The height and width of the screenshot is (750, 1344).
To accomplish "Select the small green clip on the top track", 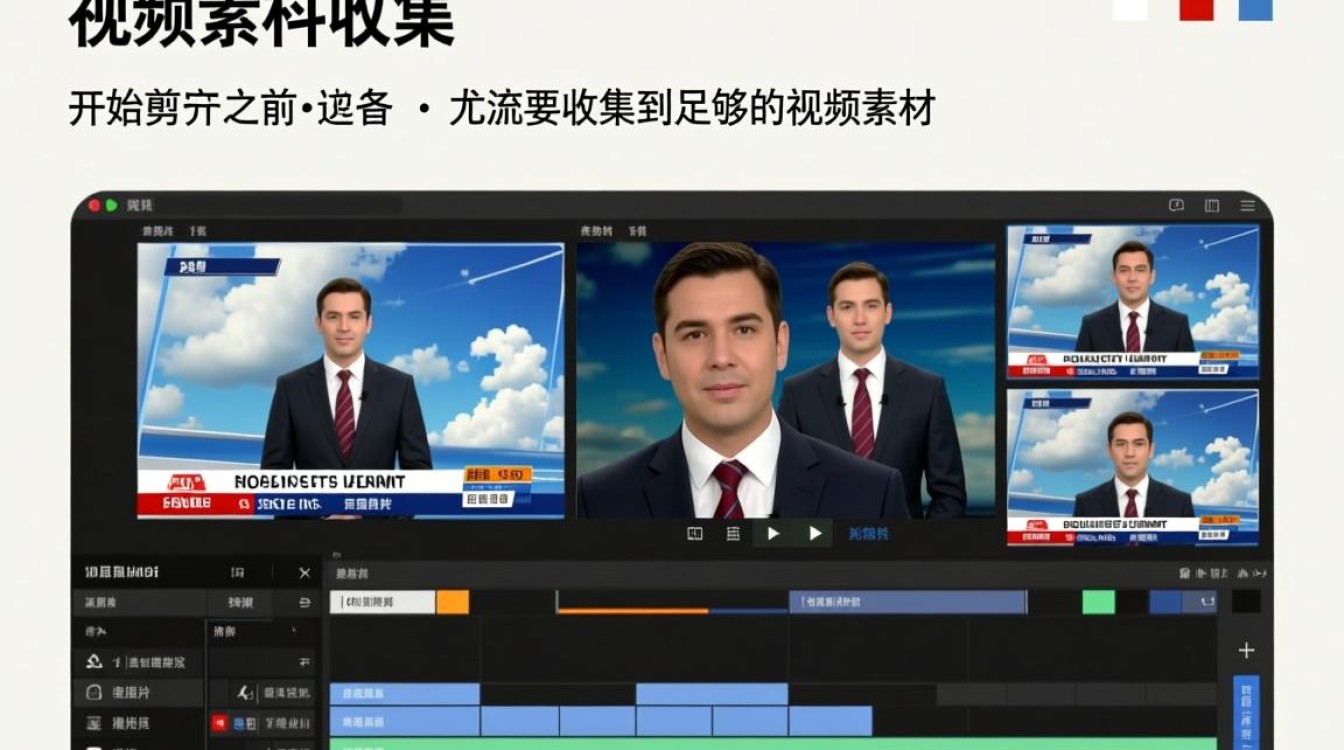I will pos(1098,602).
